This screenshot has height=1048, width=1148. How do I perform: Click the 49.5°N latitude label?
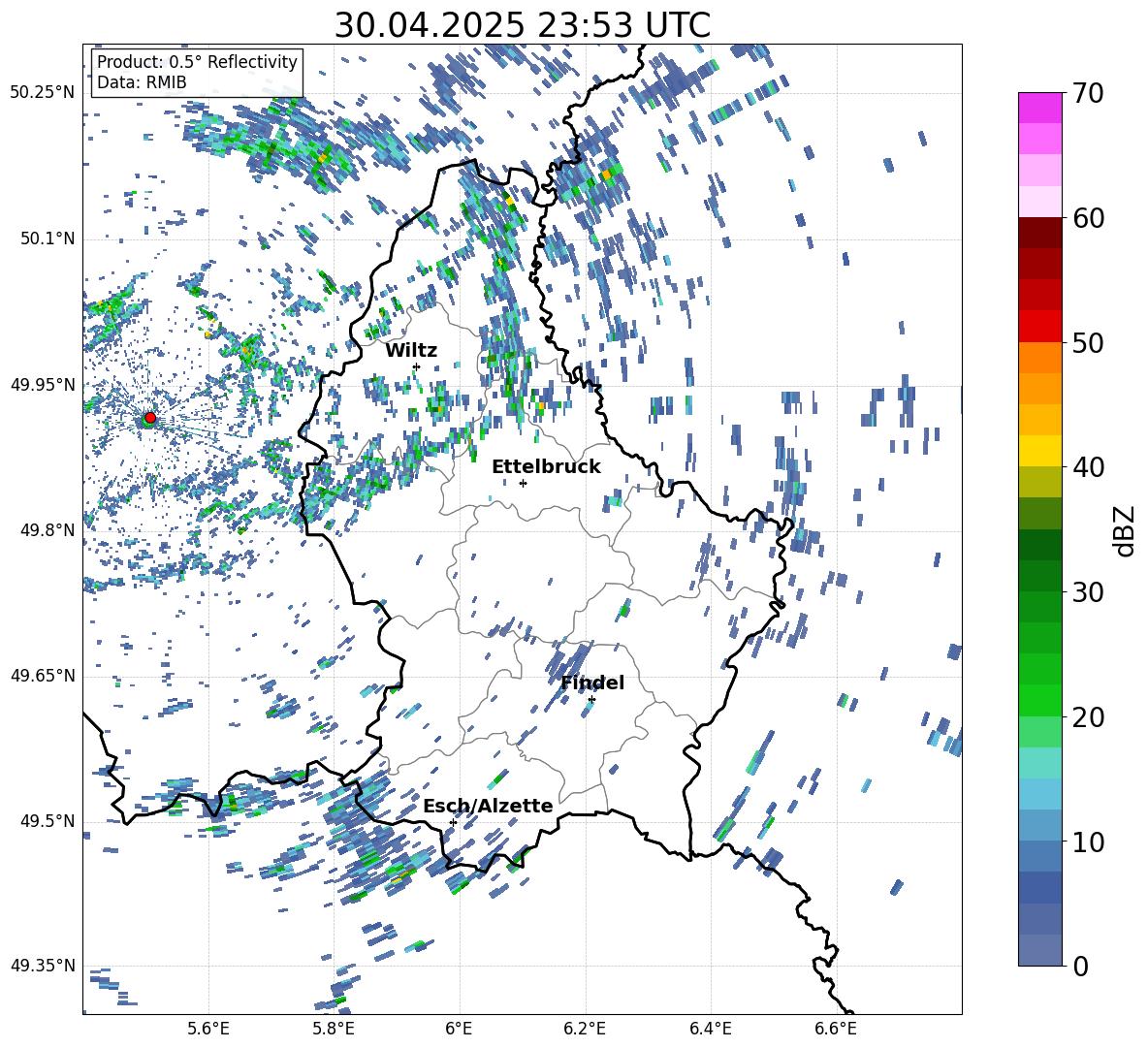pyautogui.click(x=48, y=821)
